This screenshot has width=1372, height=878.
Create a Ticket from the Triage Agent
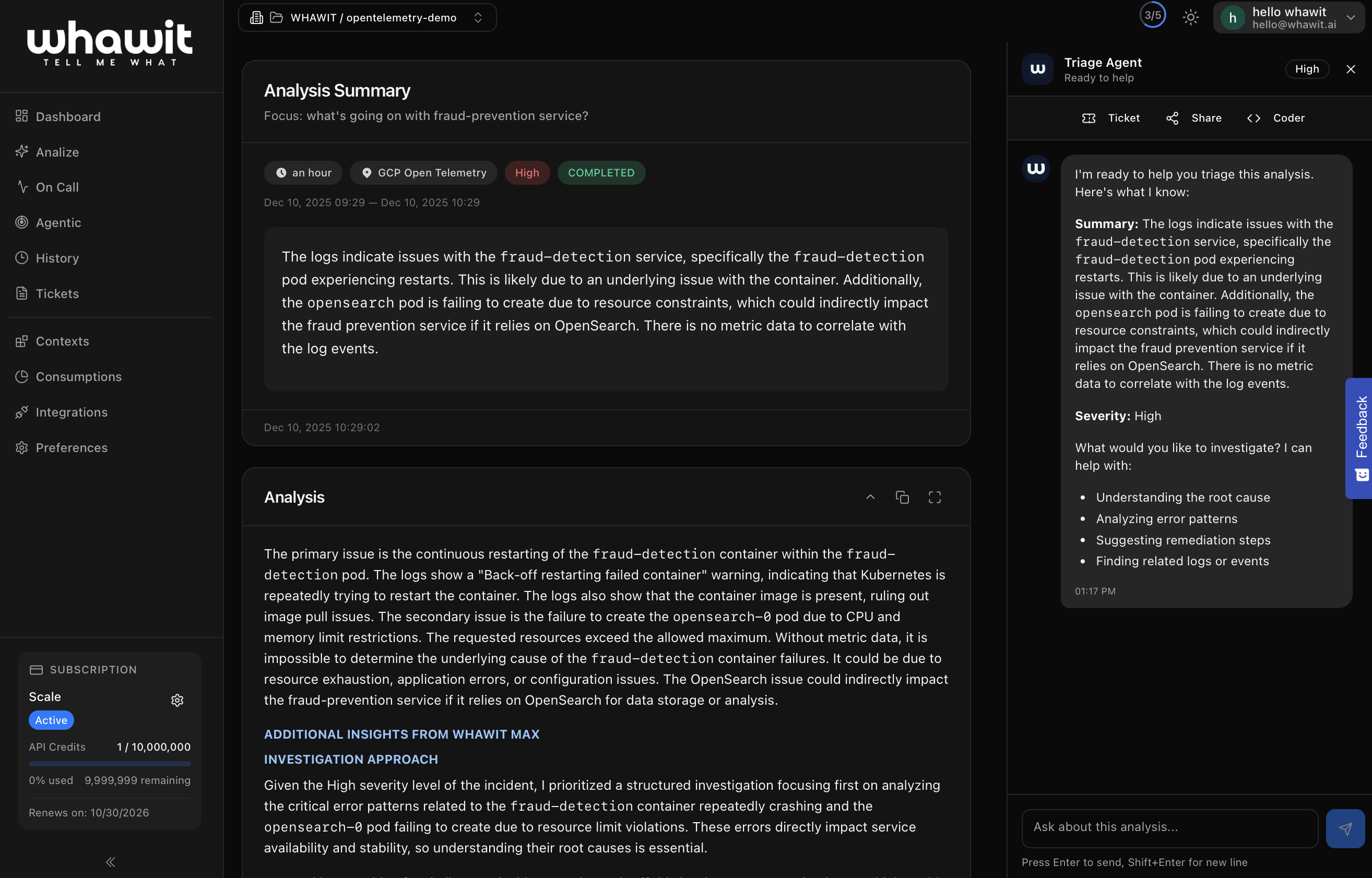click(1111, 118)
